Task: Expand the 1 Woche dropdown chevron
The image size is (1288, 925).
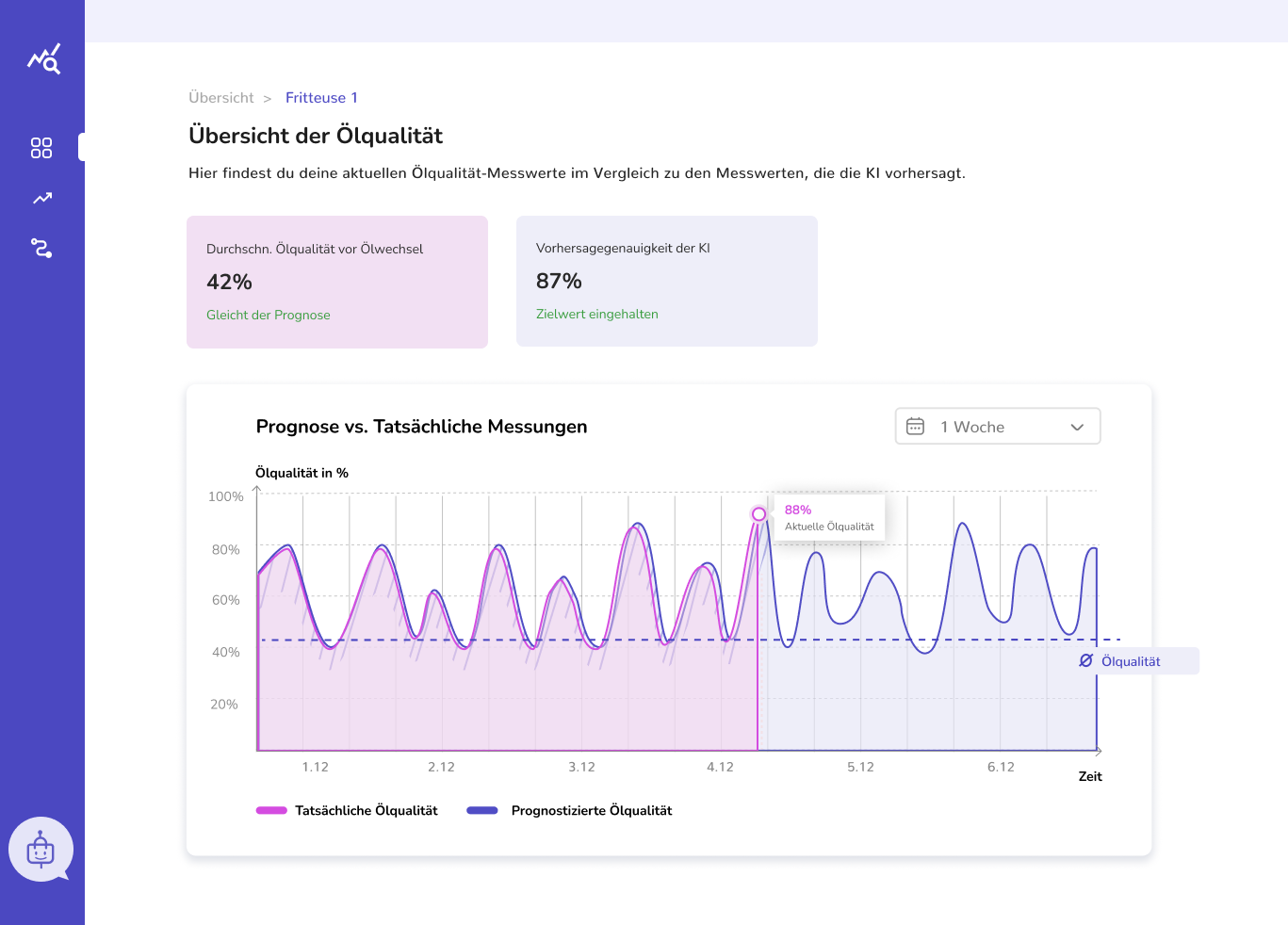Action: 1077,428
